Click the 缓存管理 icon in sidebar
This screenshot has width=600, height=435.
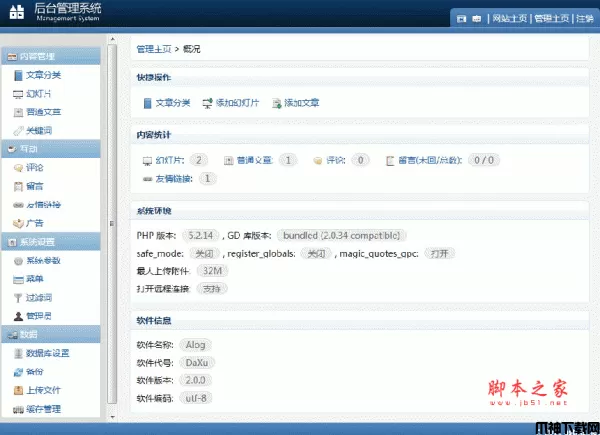click(18, 410)
